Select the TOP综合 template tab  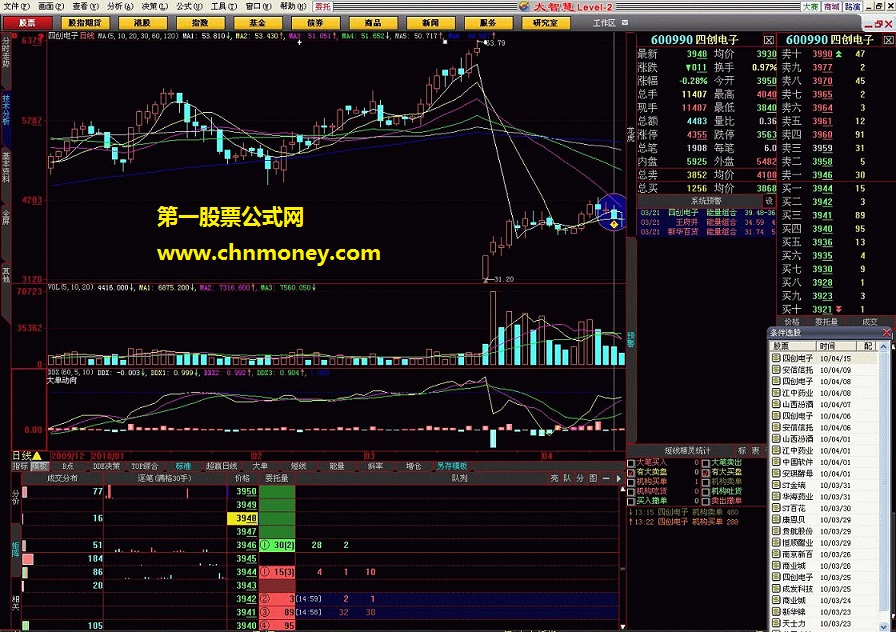[145, 466]
